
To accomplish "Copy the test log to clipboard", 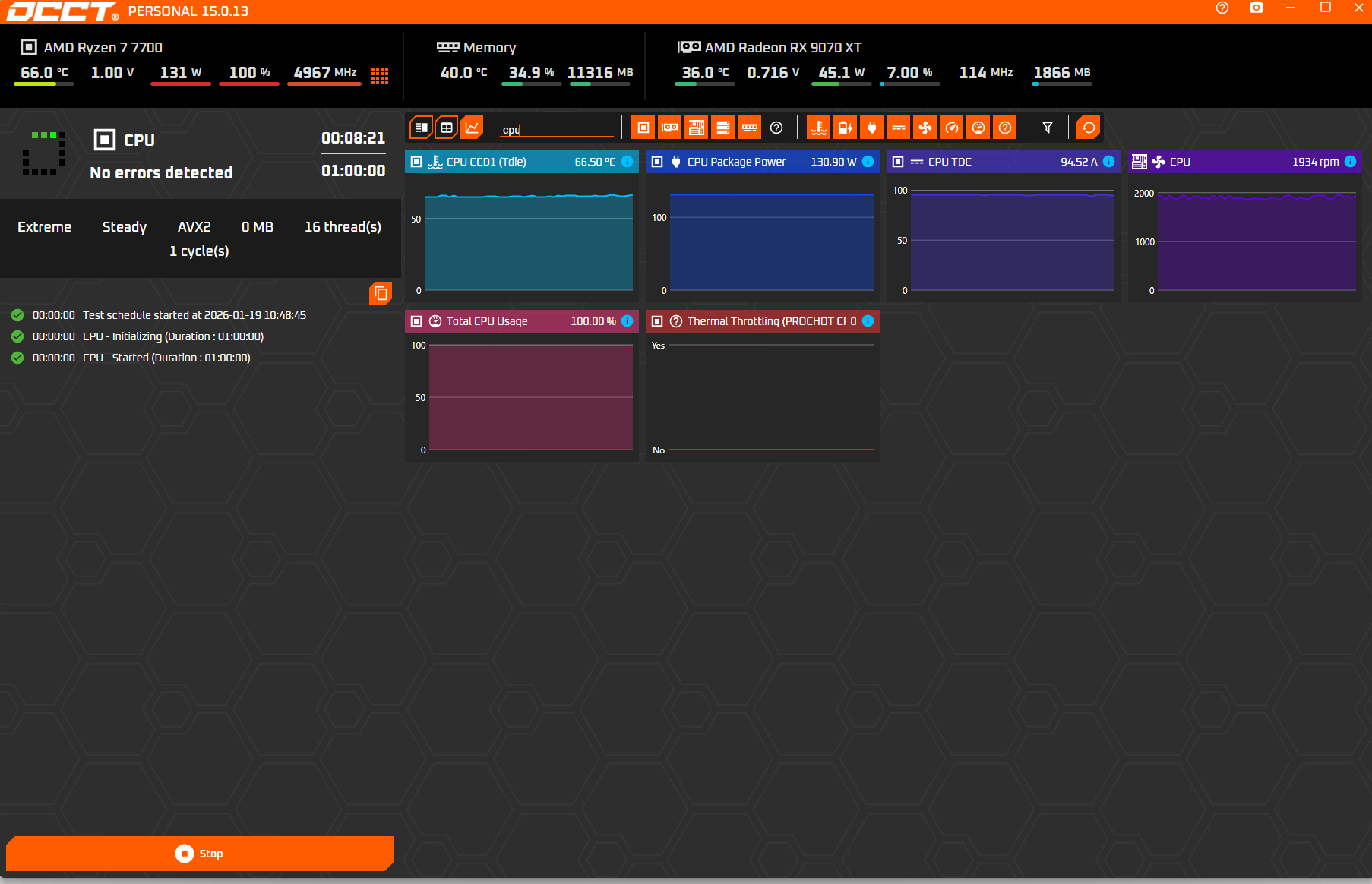I will click(381, 293).
